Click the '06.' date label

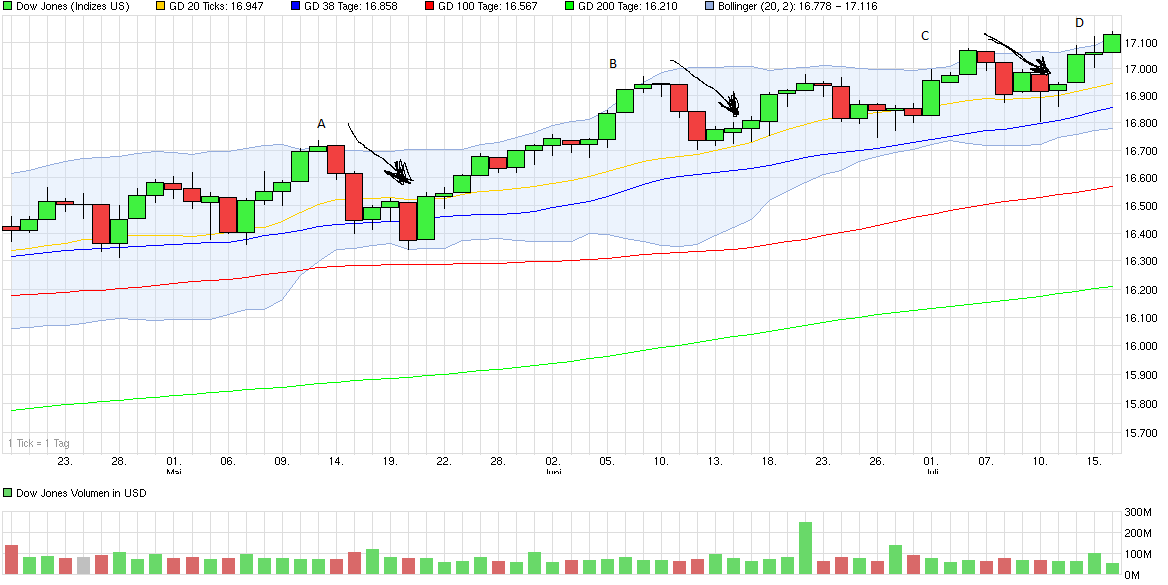228,461
